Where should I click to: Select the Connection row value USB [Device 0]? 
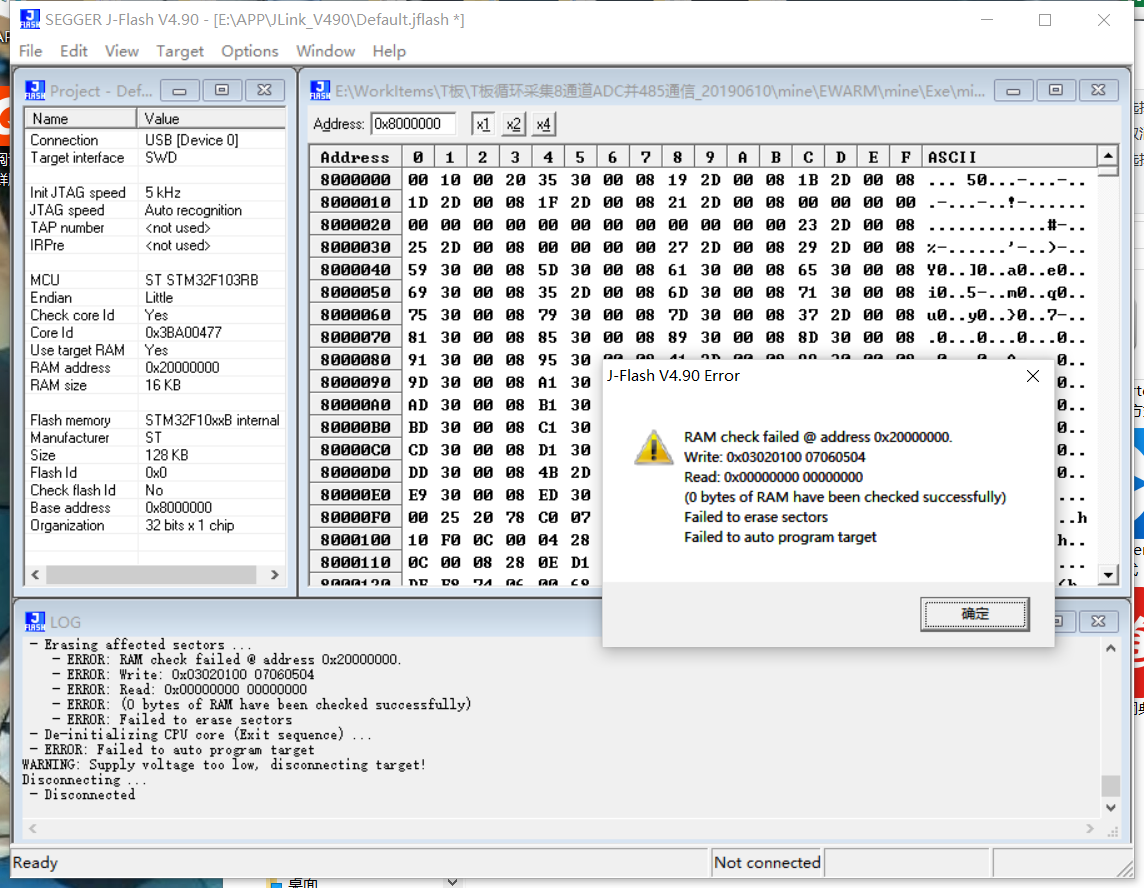coord(192,140)
